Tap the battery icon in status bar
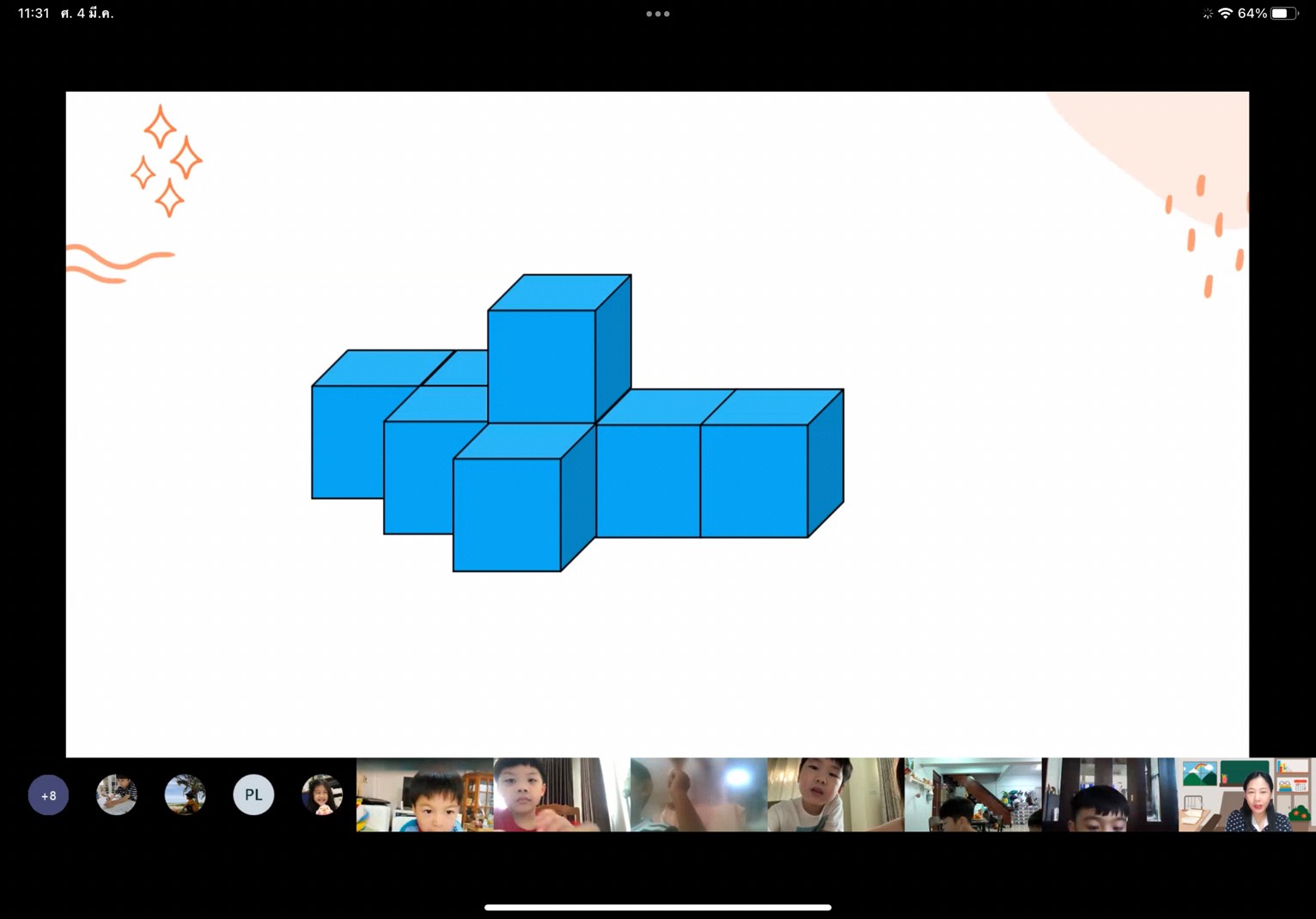 pos(1283,14)
